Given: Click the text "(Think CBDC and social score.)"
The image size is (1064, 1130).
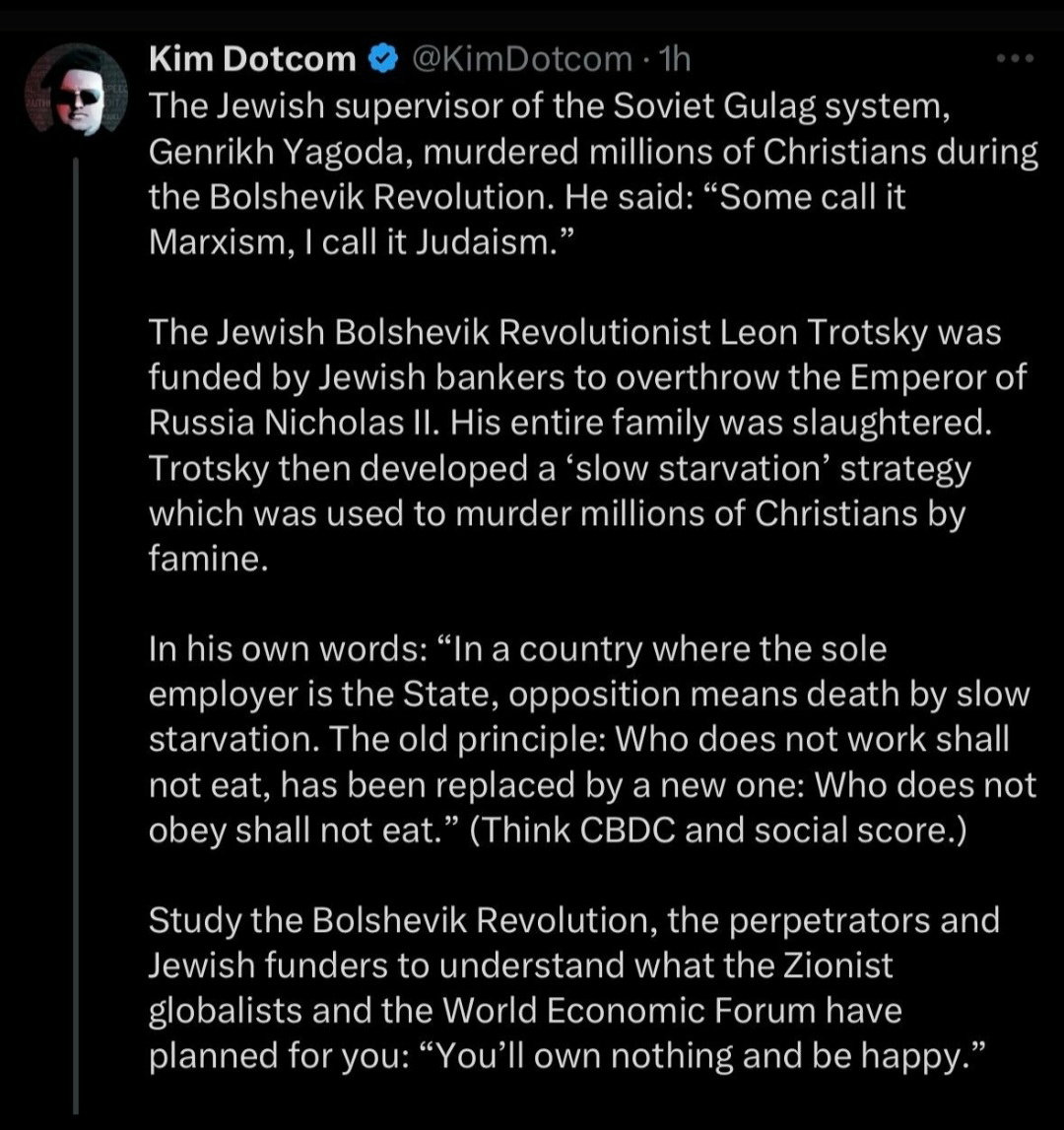Looking at the screenshot, I should tap(717, 831).
